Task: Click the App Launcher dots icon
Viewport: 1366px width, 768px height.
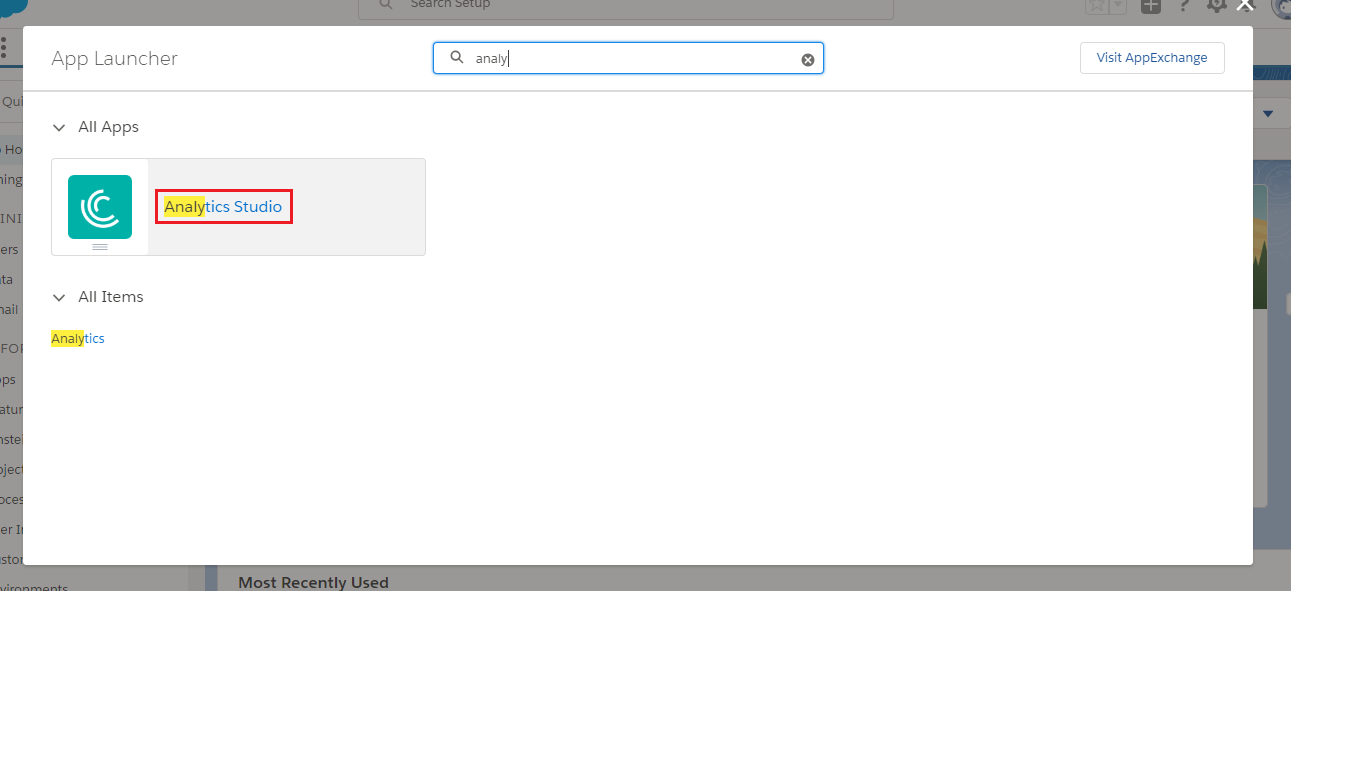Action: [x=4, y=48]
